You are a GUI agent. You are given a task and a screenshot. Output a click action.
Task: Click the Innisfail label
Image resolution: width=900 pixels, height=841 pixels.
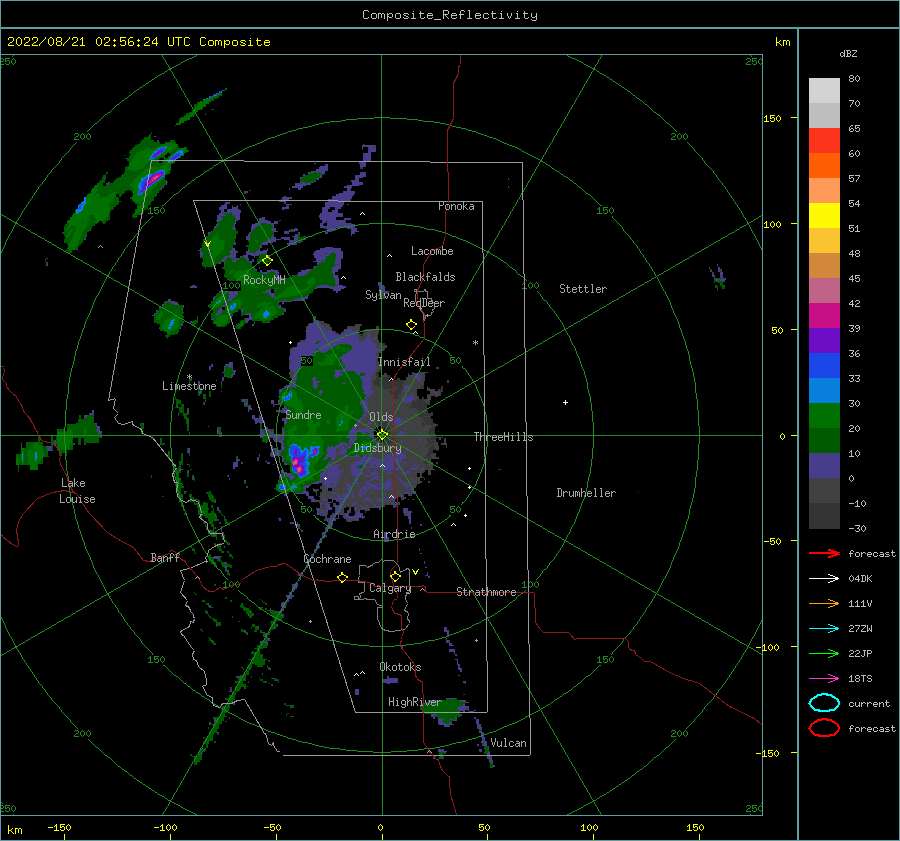click(x=404, y=362)
